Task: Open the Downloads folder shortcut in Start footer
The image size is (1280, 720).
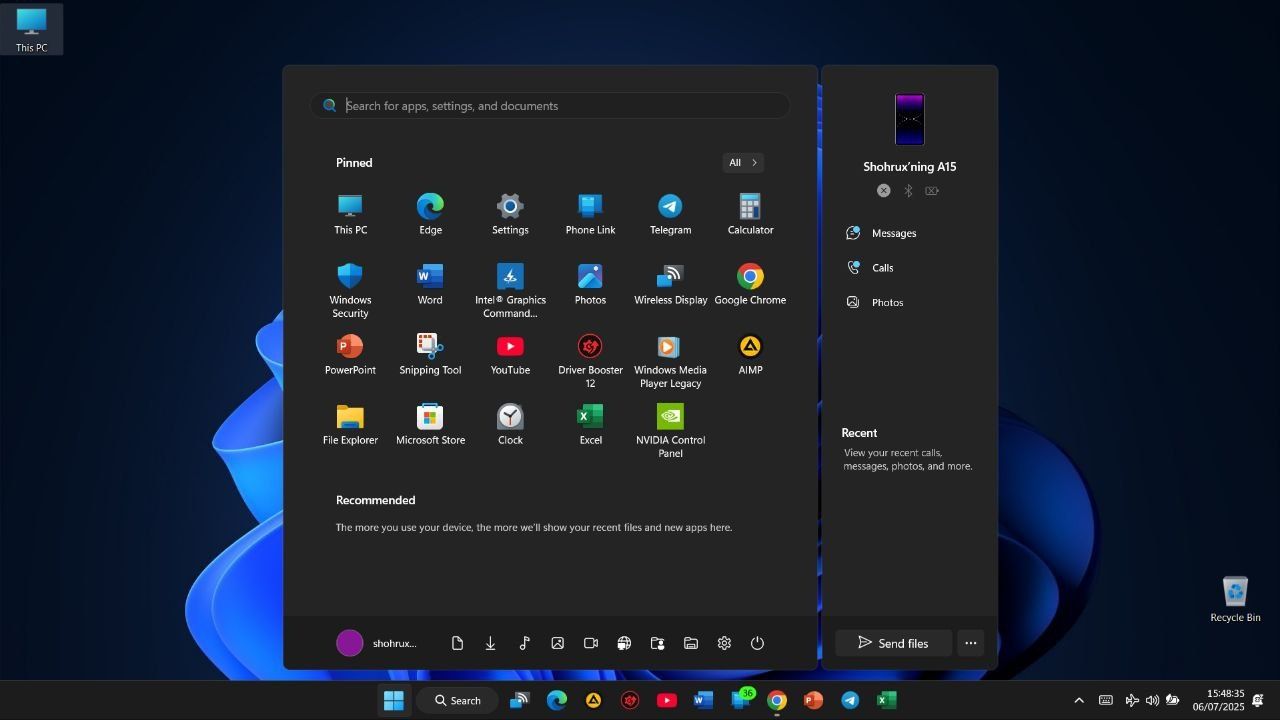Action: click(x=490, y=643)
